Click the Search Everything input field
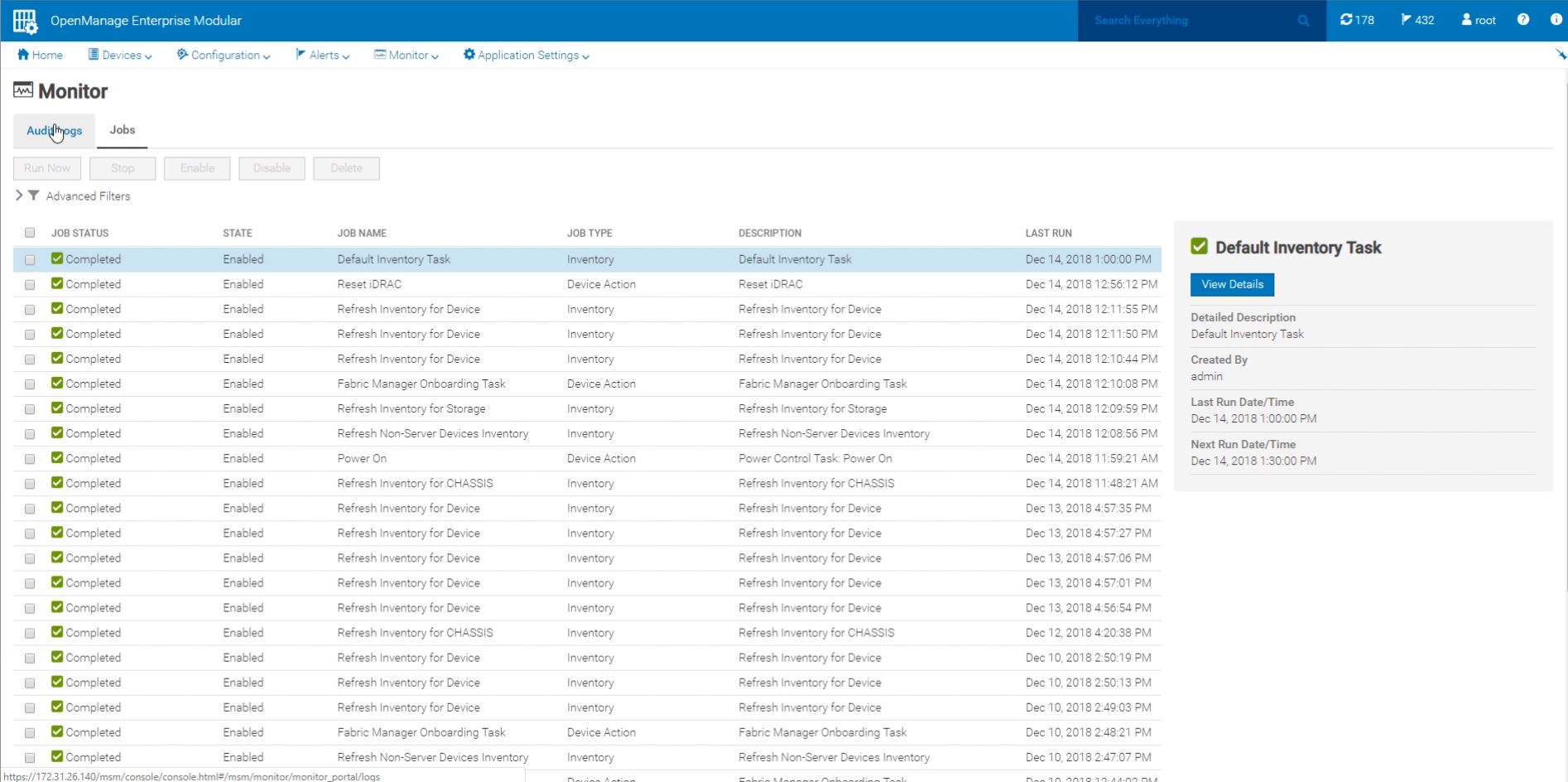Image resolution: width=1568 pixels, height=782 pixels. click(1188, 21)
